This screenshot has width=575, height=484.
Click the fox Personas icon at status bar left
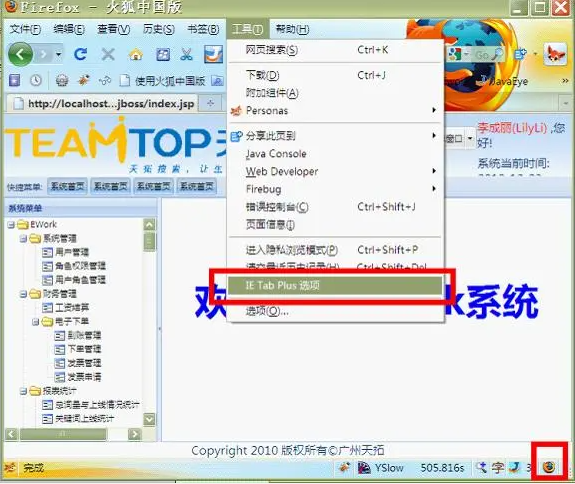click(x=10, y=468)
